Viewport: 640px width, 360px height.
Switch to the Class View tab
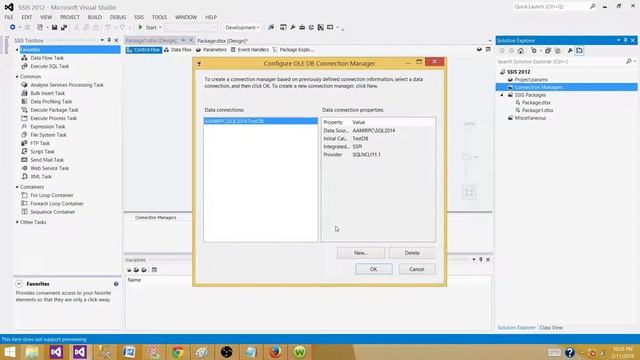pyautogui.click(x=551, y=327)
